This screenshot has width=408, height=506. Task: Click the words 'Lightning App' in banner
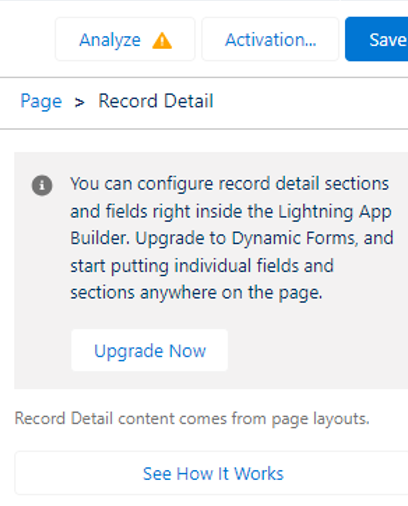pyautogui.click(x=335, y=212)
